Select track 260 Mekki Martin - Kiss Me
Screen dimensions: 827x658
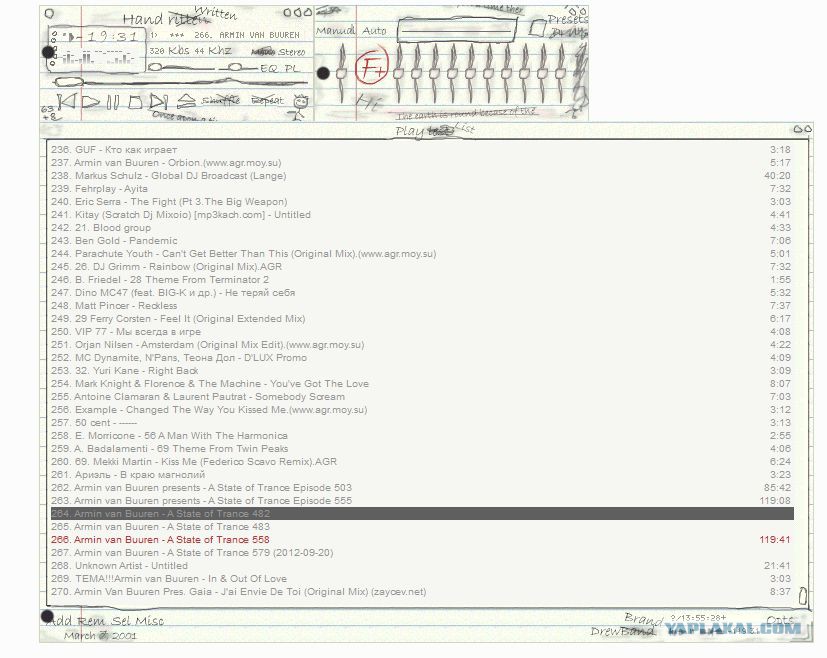tap(422, 462)
